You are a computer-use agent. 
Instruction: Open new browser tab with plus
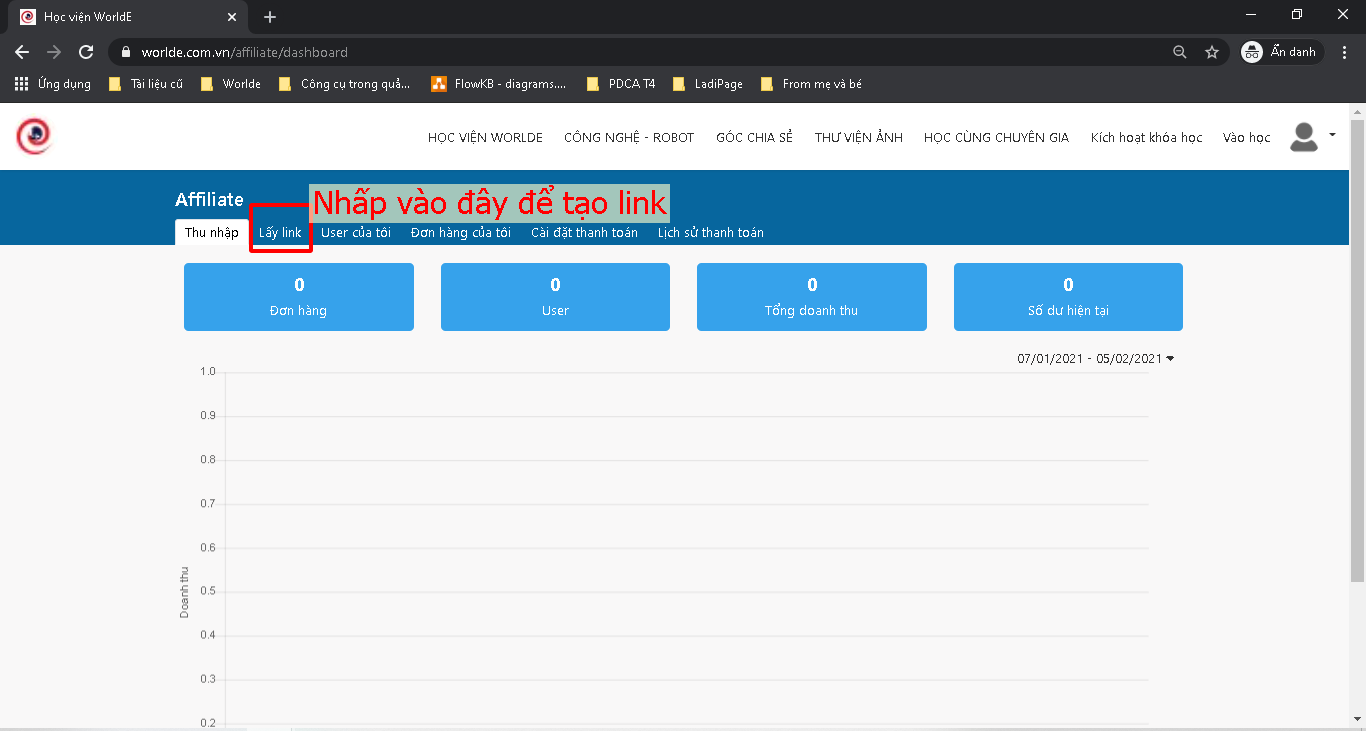[x=270, y=17]
